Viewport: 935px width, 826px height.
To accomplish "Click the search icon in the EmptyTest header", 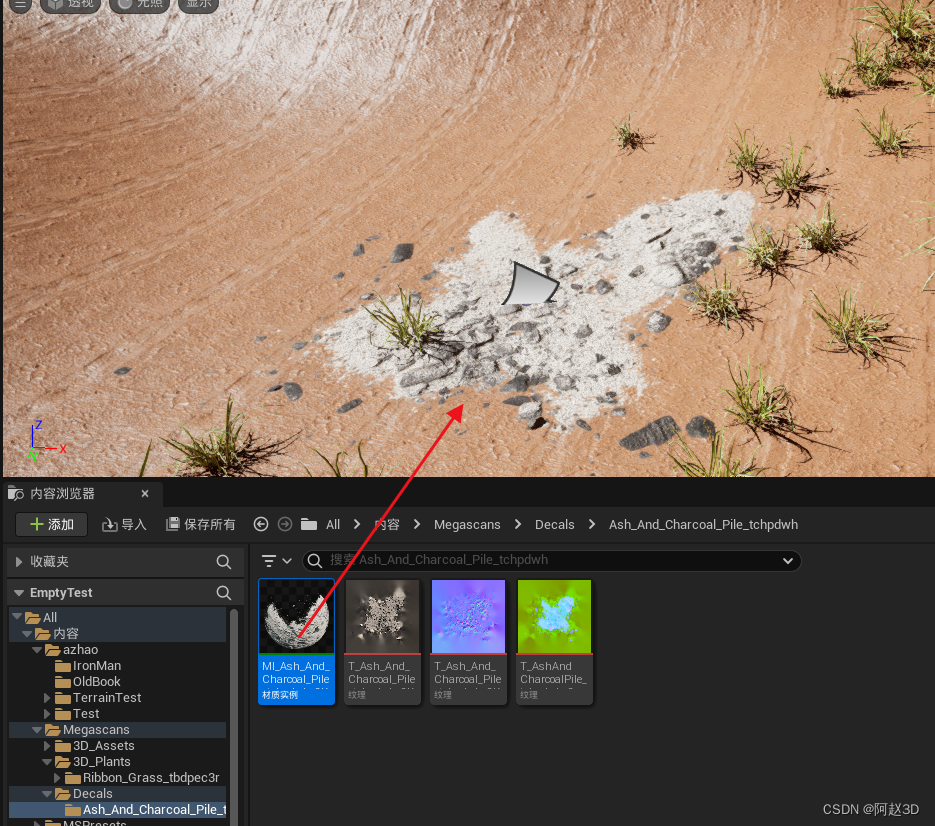I will 224,593.
